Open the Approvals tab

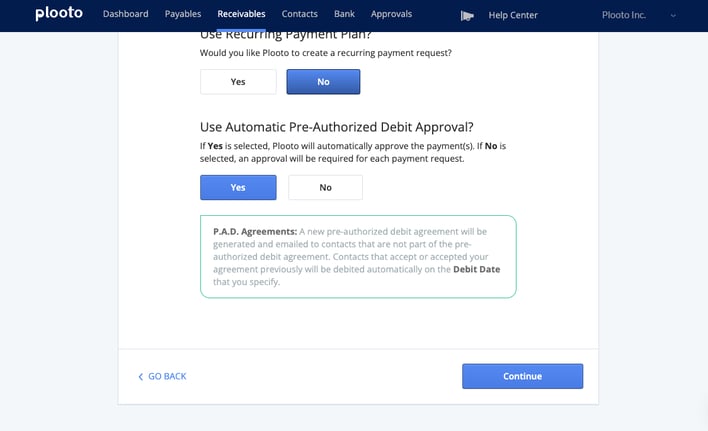tap(391, 14)
